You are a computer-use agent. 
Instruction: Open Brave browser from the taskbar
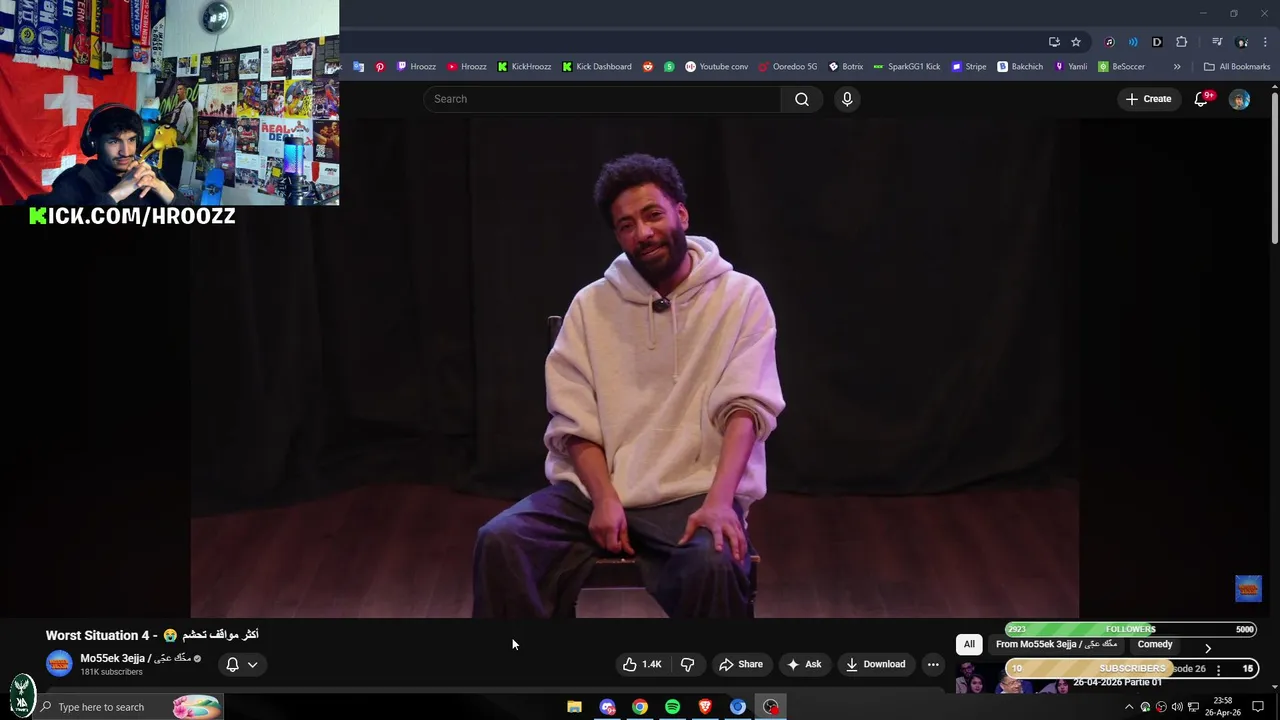tap(705, 707)
